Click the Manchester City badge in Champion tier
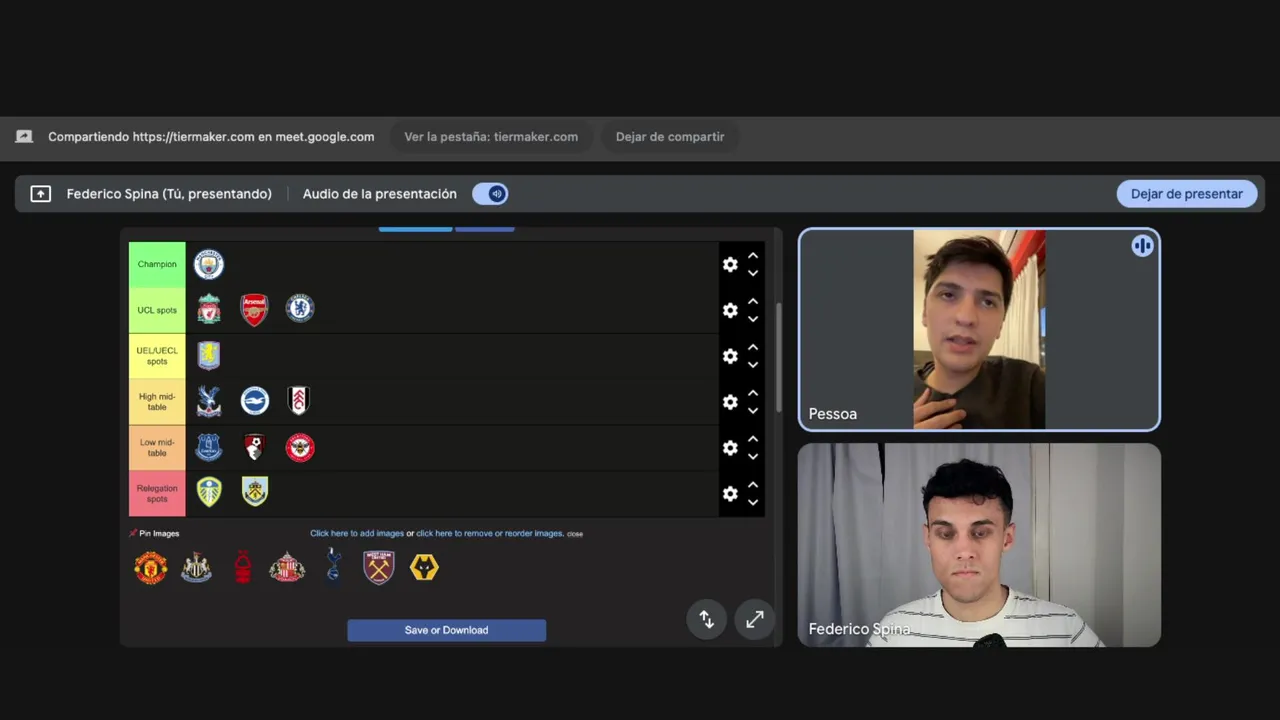The image size is (1280, 720). 209,264
